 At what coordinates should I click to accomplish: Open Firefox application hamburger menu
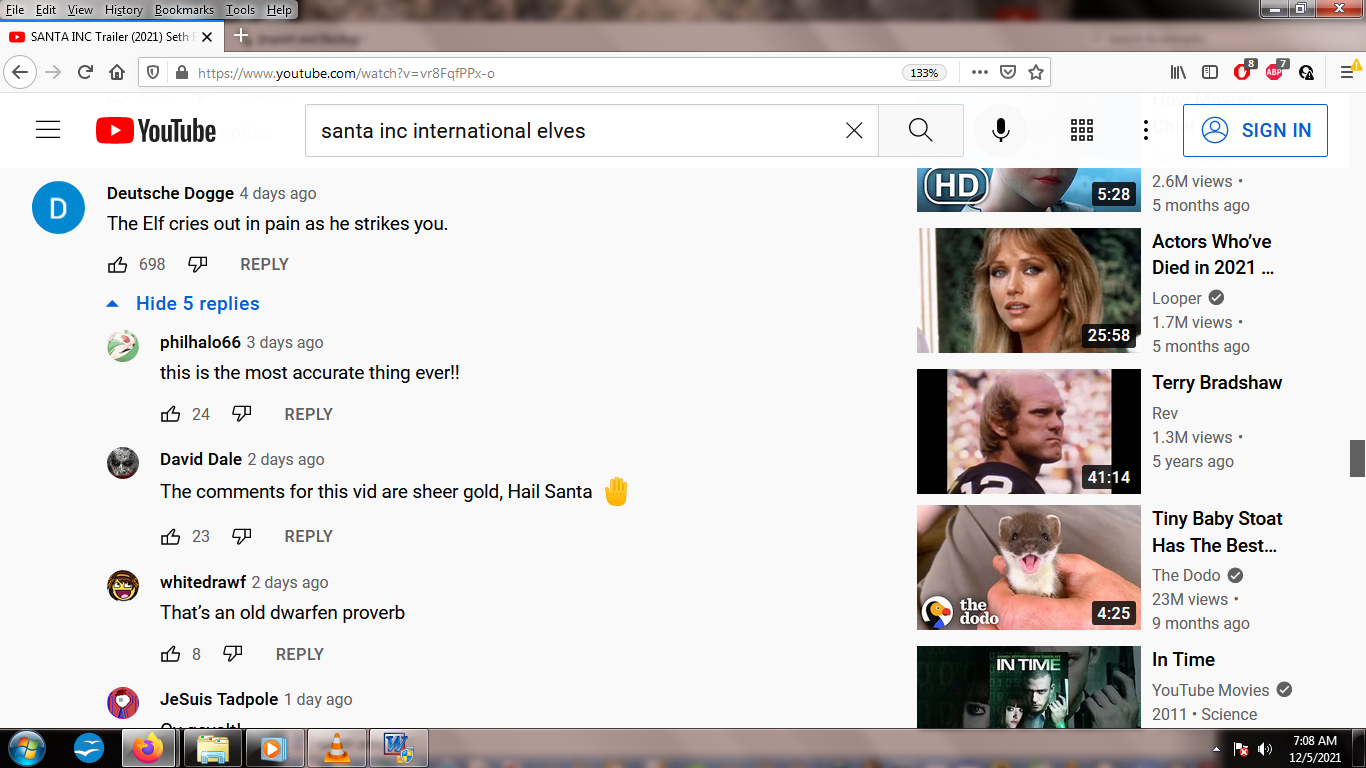pos(1348,72)
